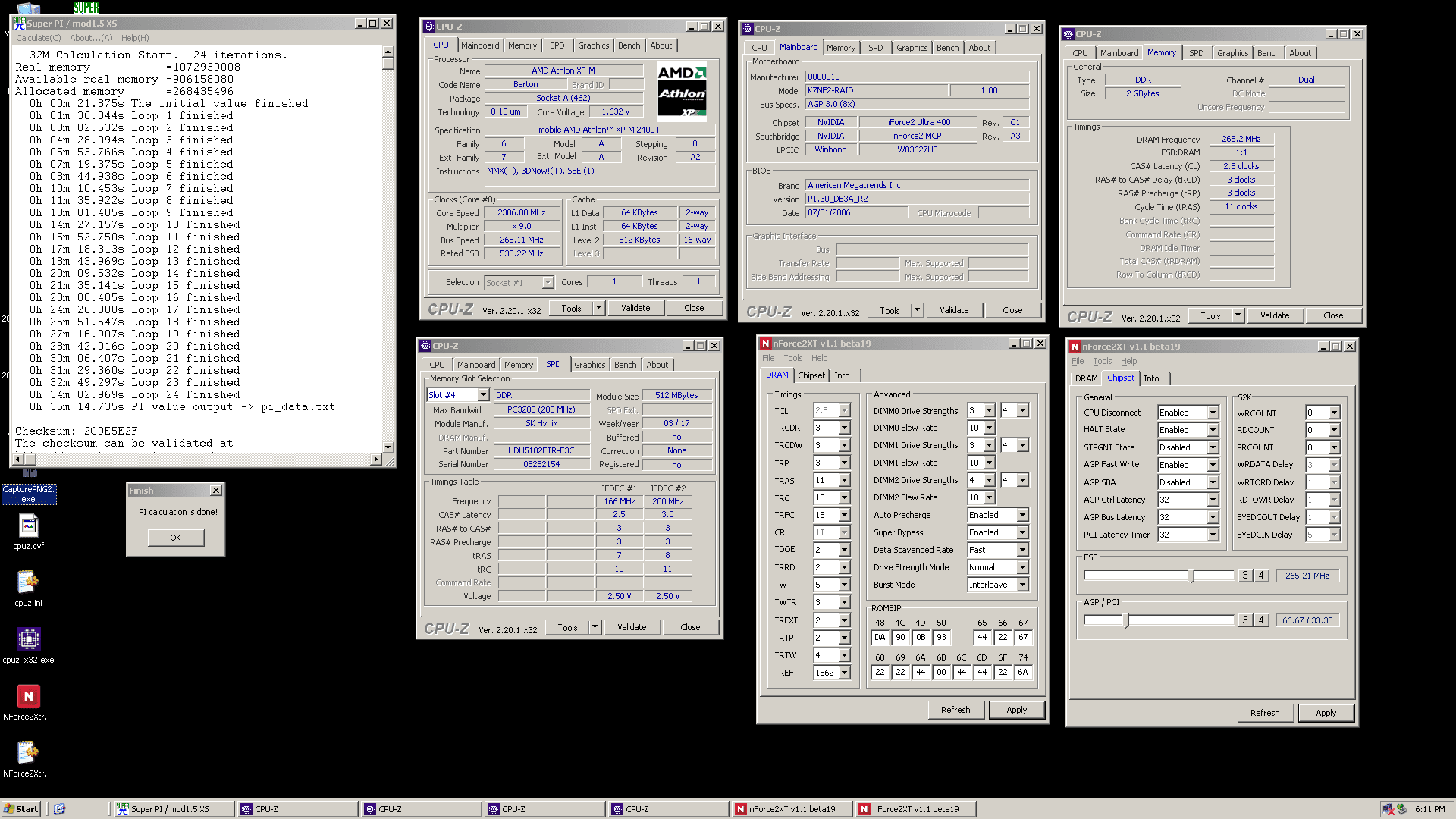Expand Tools dropdown arrow in CPU-Z Memory window
The height and width of the screenshot is (819, 1456).
pos(1238,315)
